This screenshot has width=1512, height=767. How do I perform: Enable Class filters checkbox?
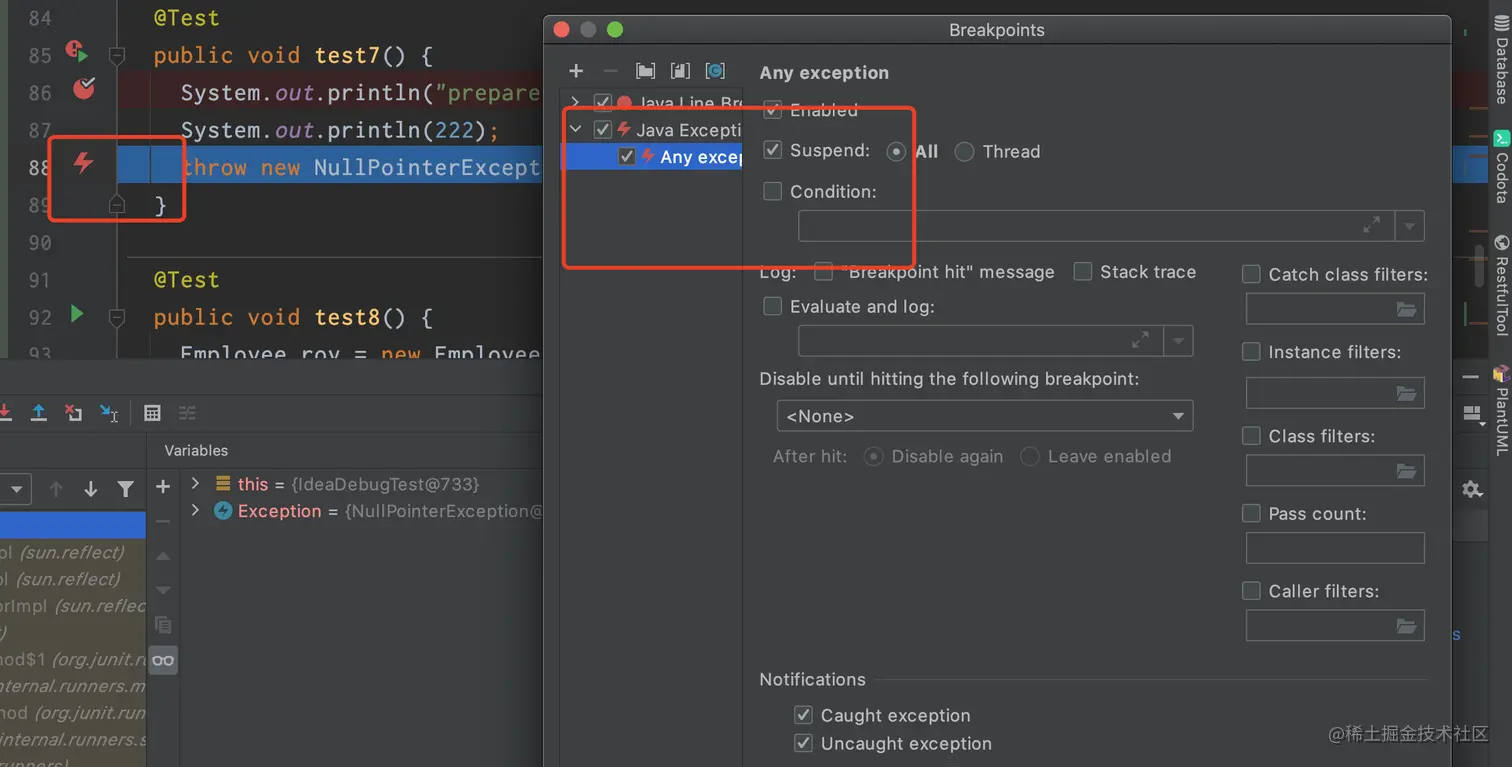coord(1251,436)
